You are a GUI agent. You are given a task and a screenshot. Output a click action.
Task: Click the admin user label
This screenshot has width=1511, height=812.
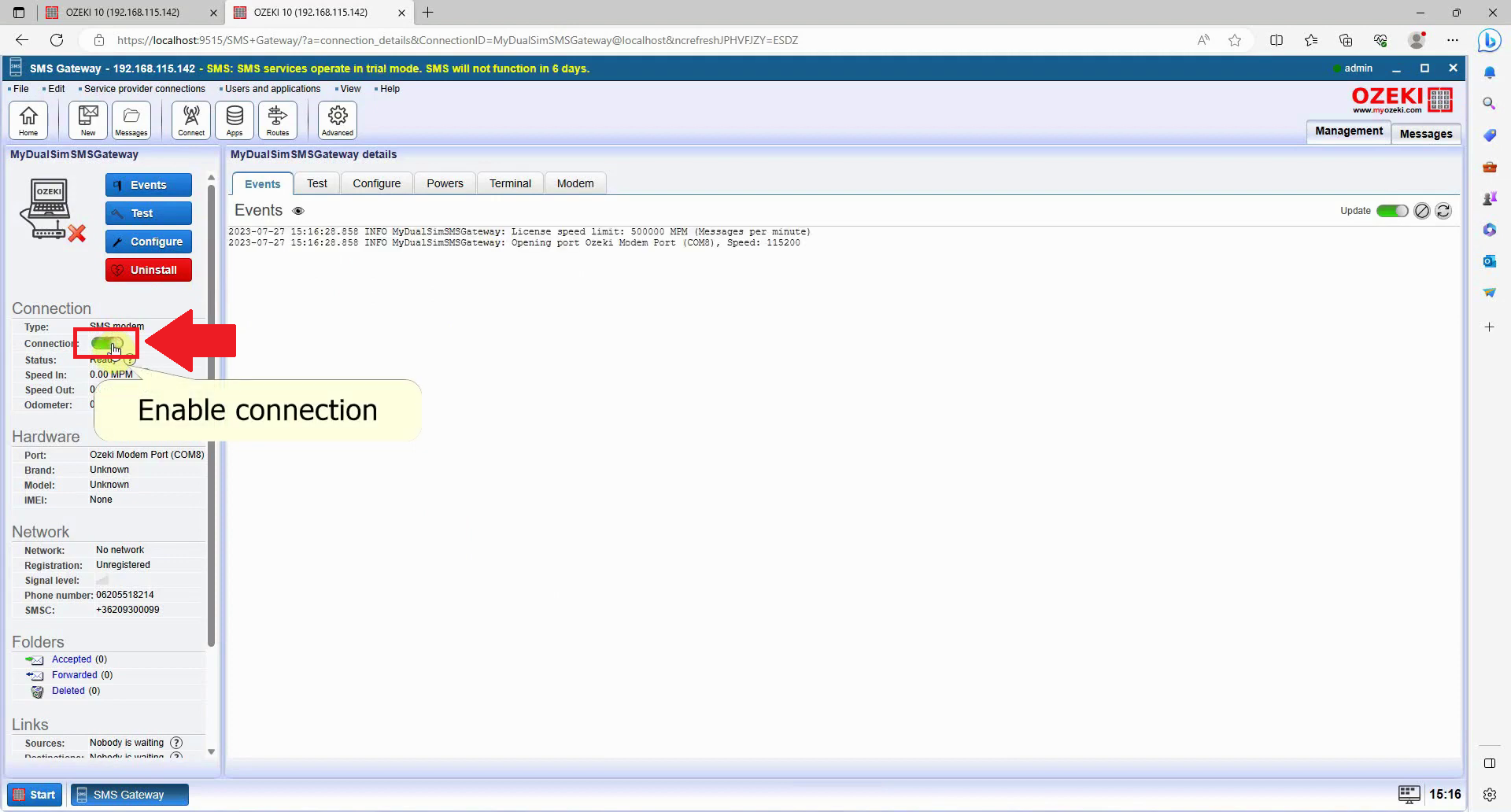pos(1358,68)
